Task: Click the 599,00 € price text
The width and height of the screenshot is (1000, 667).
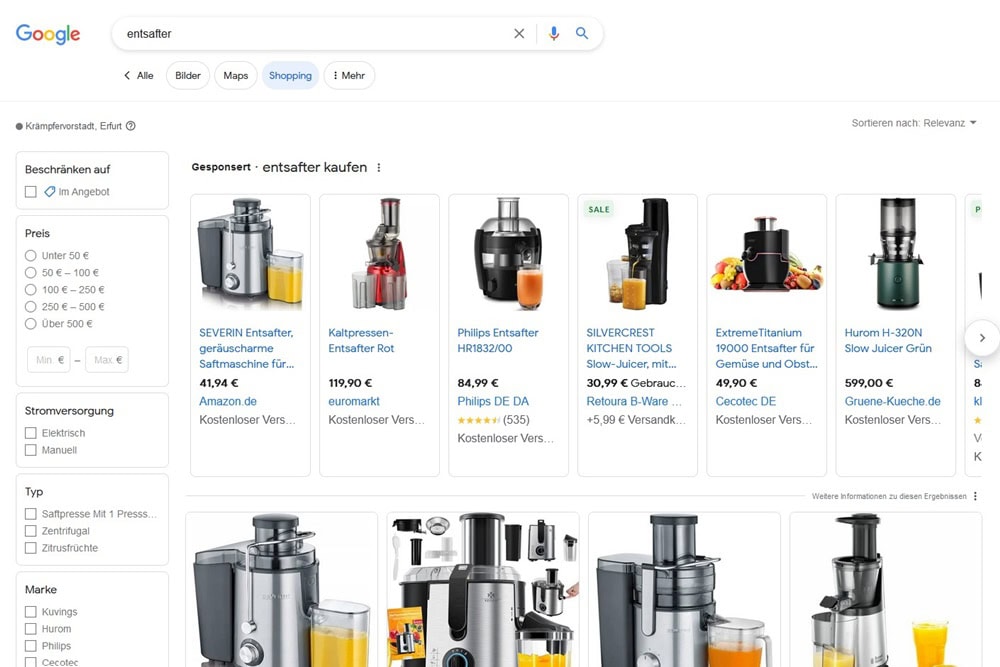Action: (869, 383)
